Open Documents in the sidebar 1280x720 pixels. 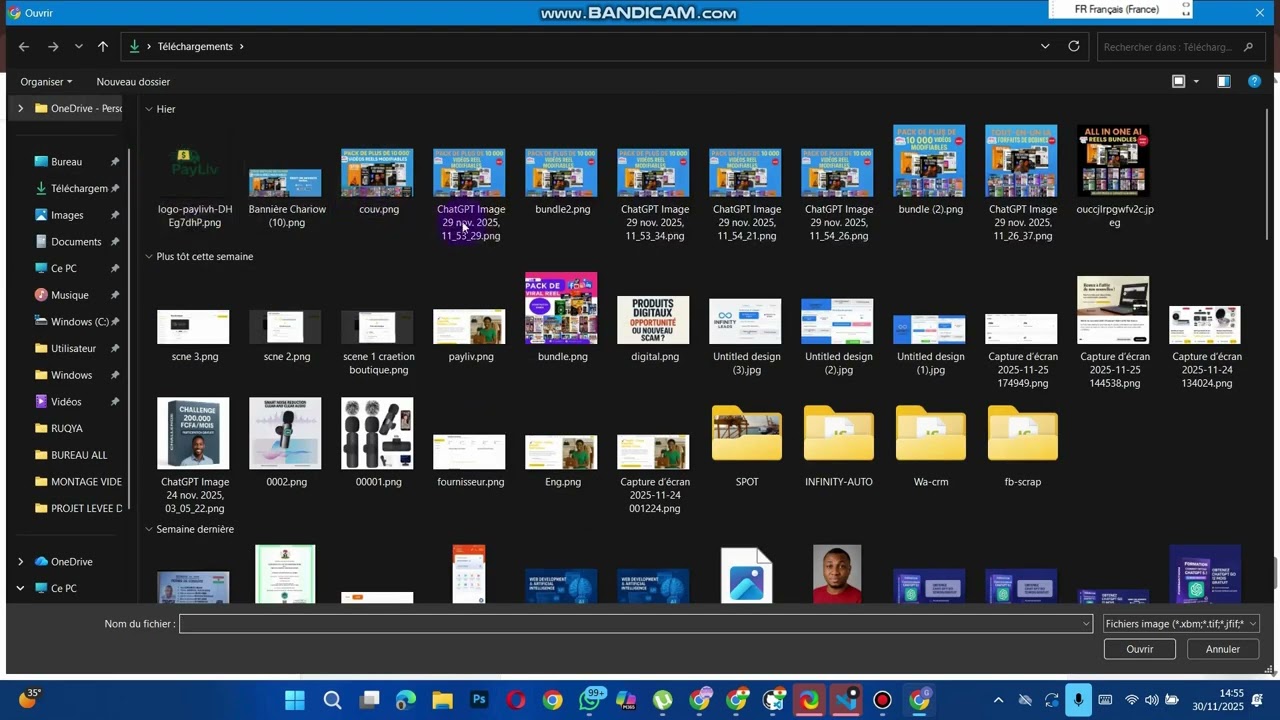[x=76, y=242]
